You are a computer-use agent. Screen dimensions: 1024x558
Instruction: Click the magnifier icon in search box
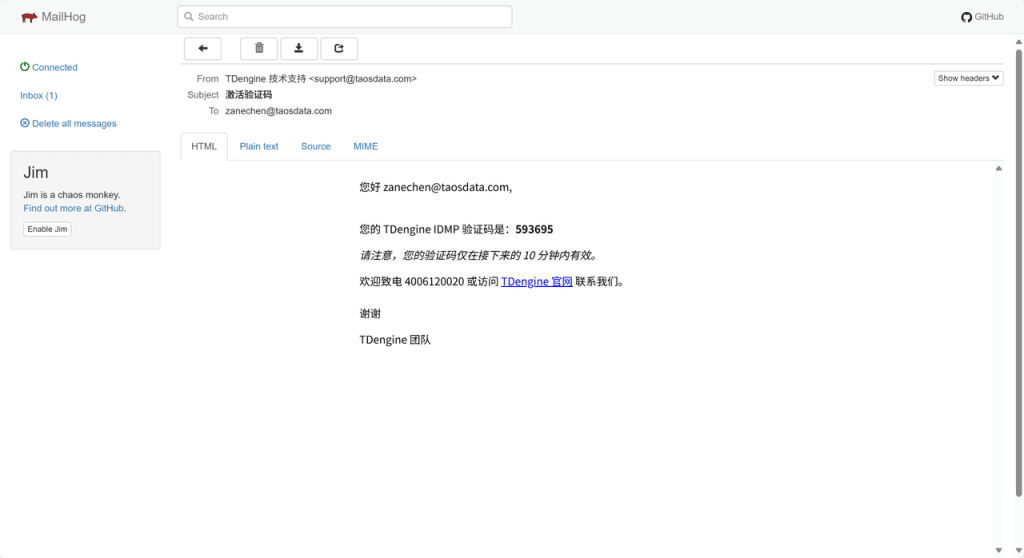189,16
